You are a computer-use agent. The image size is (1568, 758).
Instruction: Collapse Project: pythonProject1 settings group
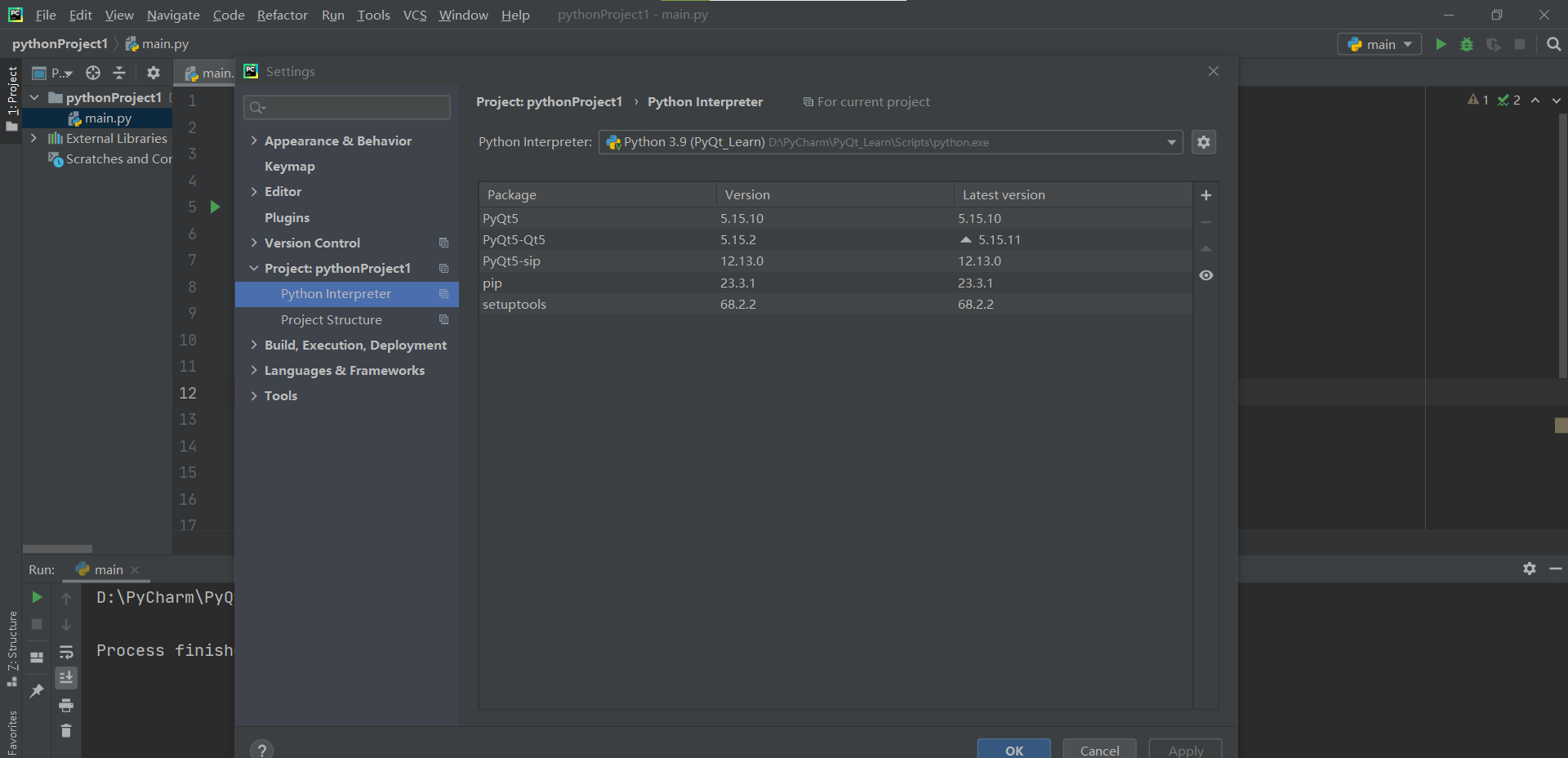coord(254,268)
